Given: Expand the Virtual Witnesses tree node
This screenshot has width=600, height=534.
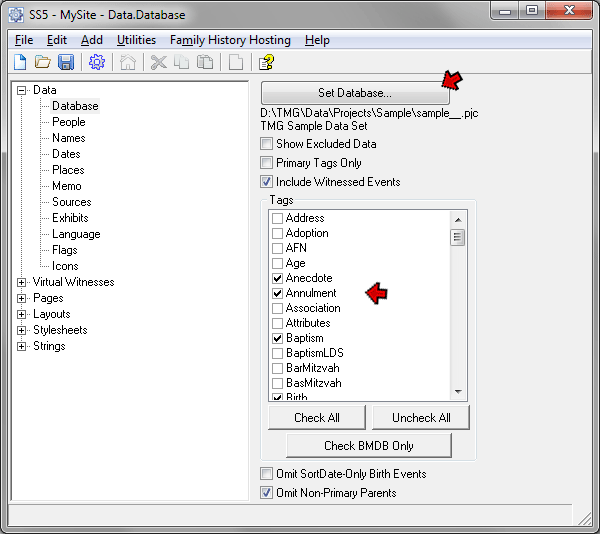Looking at the screenshot, I should click(x=22, y=282).
